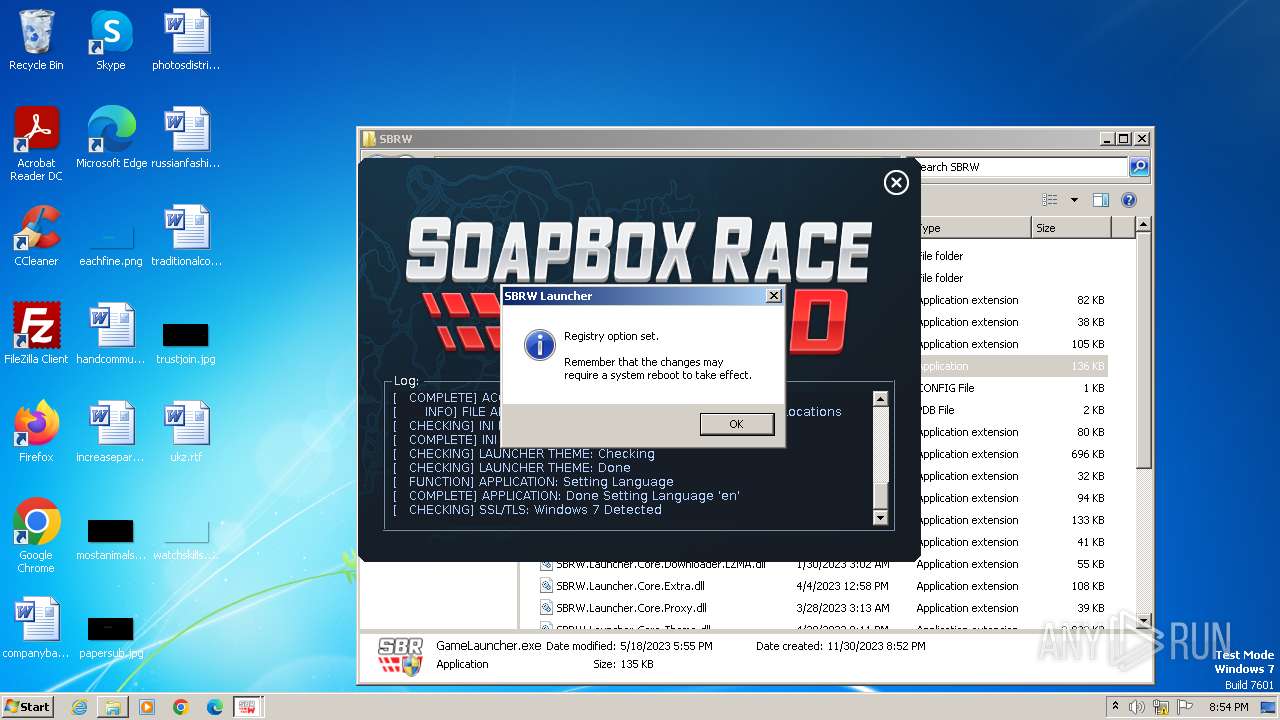Viewport: 1280px width, 720px height.
Task: Select increasepar Word document icon
Action: tap(111, 432)
